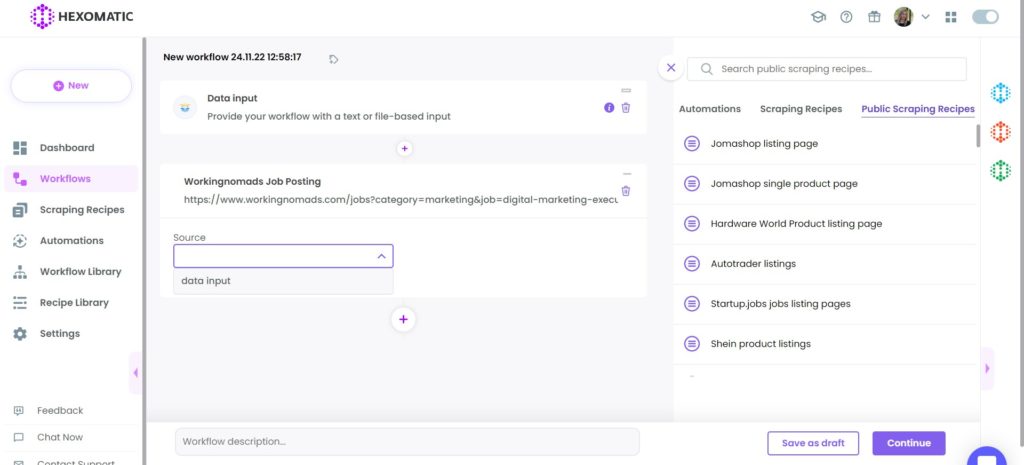
Task: Open the chat bubble widget
Action: pyautogui.click(x=987, y=457)
